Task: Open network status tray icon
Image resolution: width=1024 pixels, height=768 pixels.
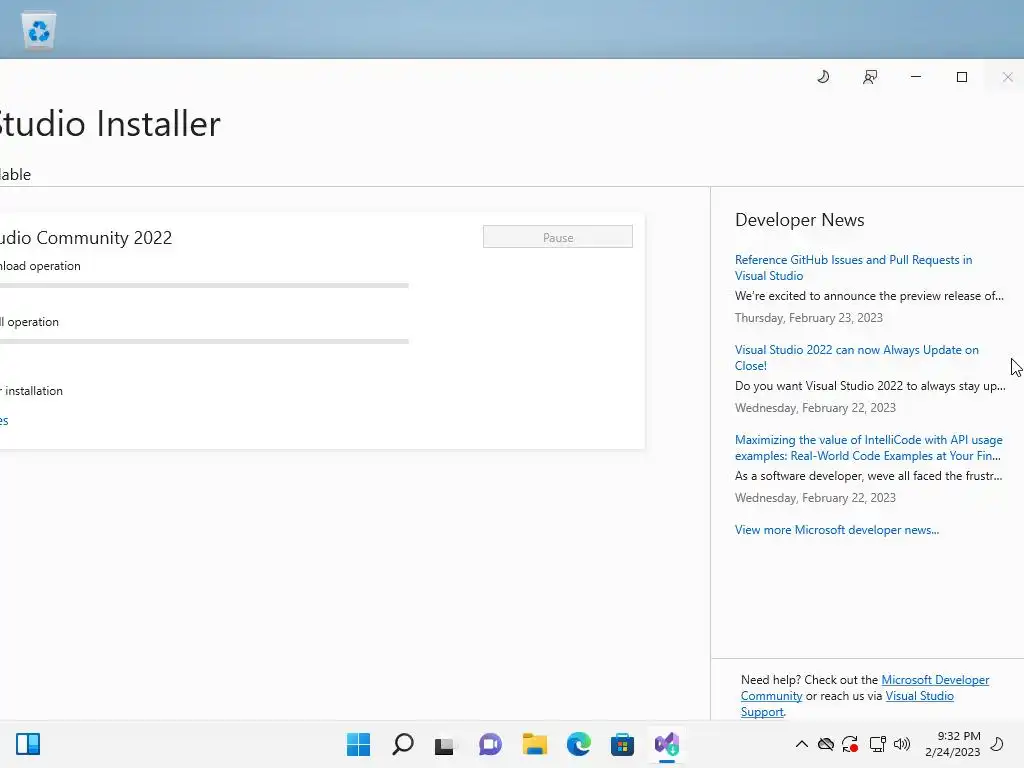Action: (878, 744)
